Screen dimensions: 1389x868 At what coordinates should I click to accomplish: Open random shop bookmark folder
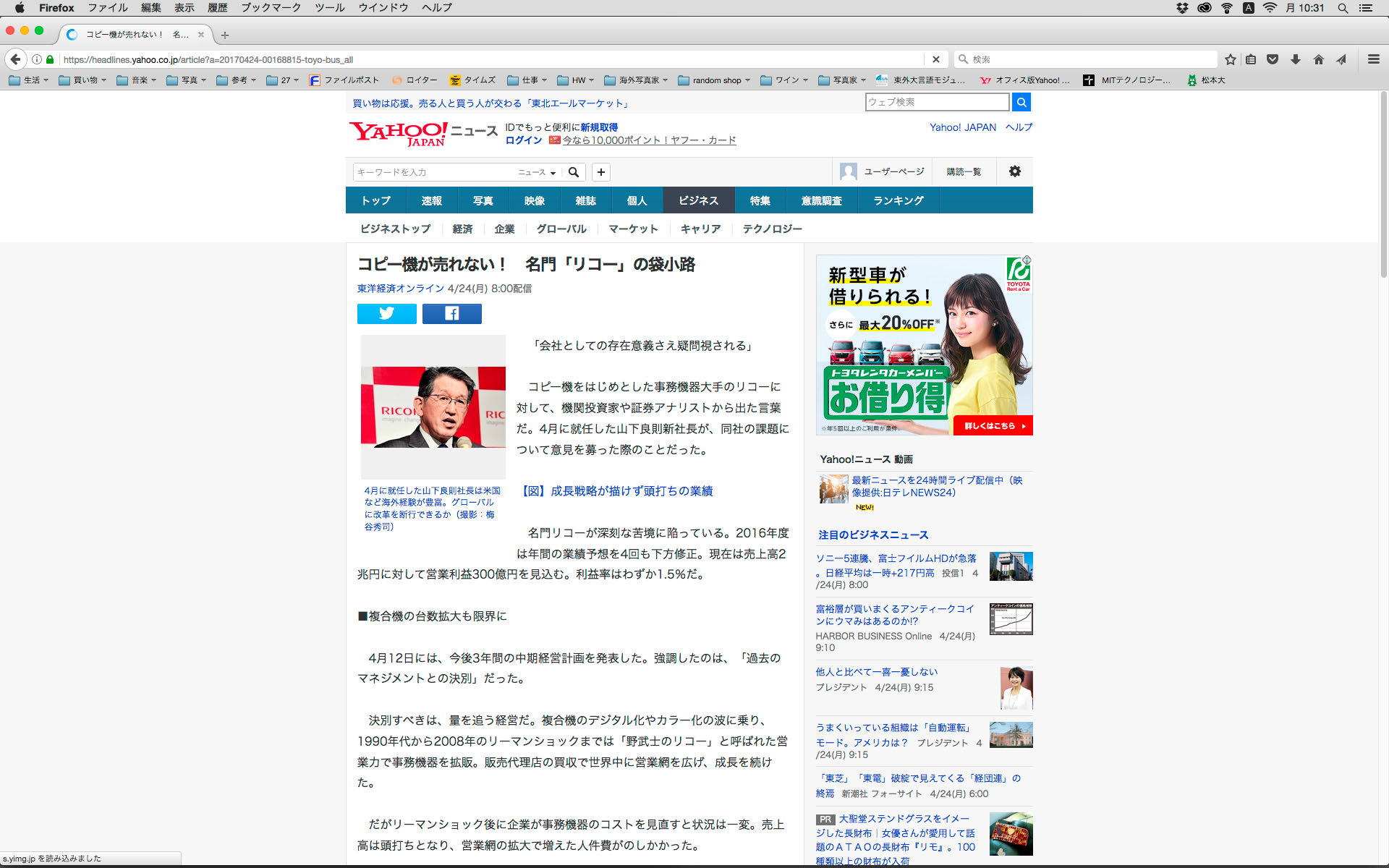(715, 80)
